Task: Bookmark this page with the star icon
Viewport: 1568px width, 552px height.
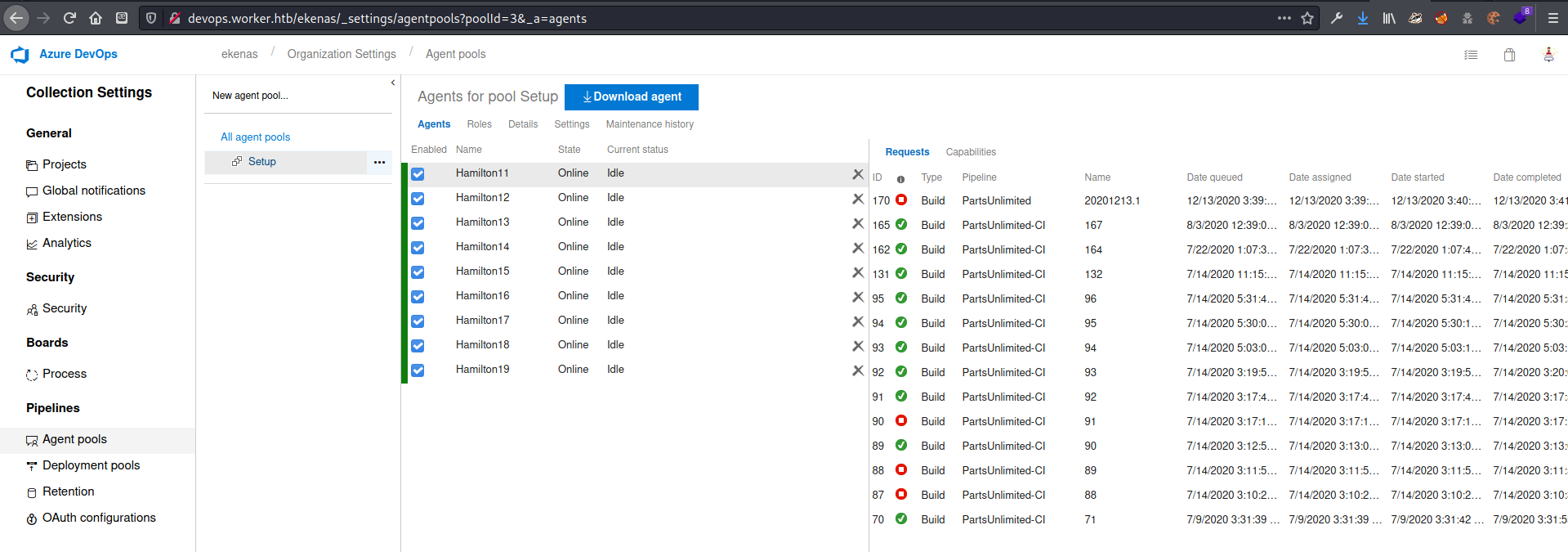Action: 1307,18
